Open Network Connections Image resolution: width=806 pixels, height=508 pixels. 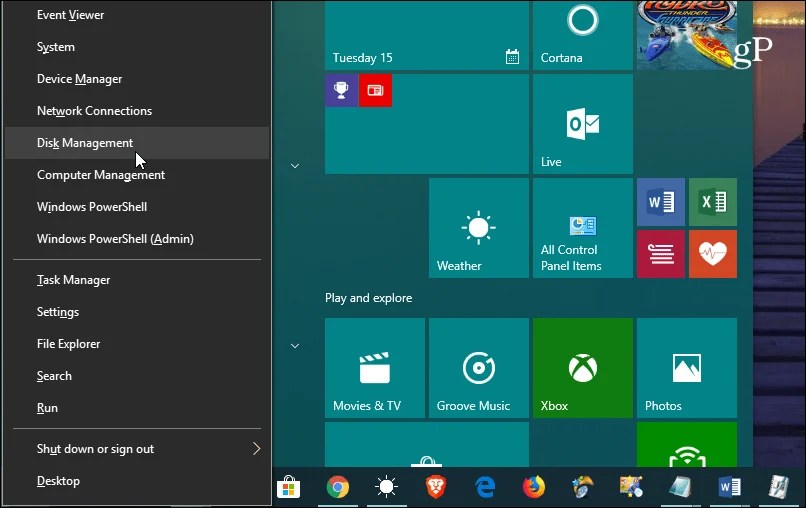coord(137,111)
